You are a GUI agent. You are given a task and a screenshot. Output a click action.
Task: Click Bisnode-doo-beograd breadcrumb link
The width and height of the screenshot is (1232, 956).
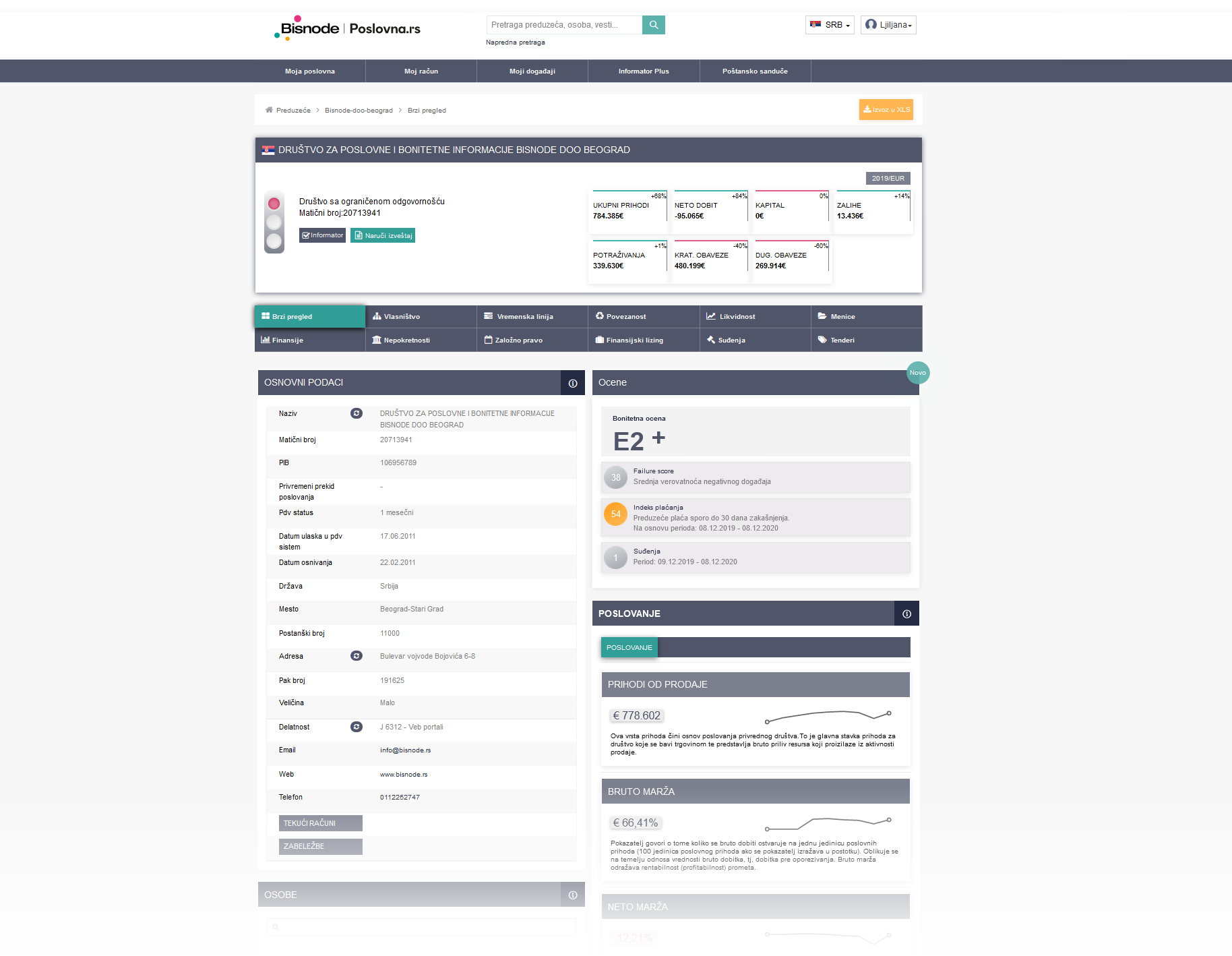tap(359, 111)
